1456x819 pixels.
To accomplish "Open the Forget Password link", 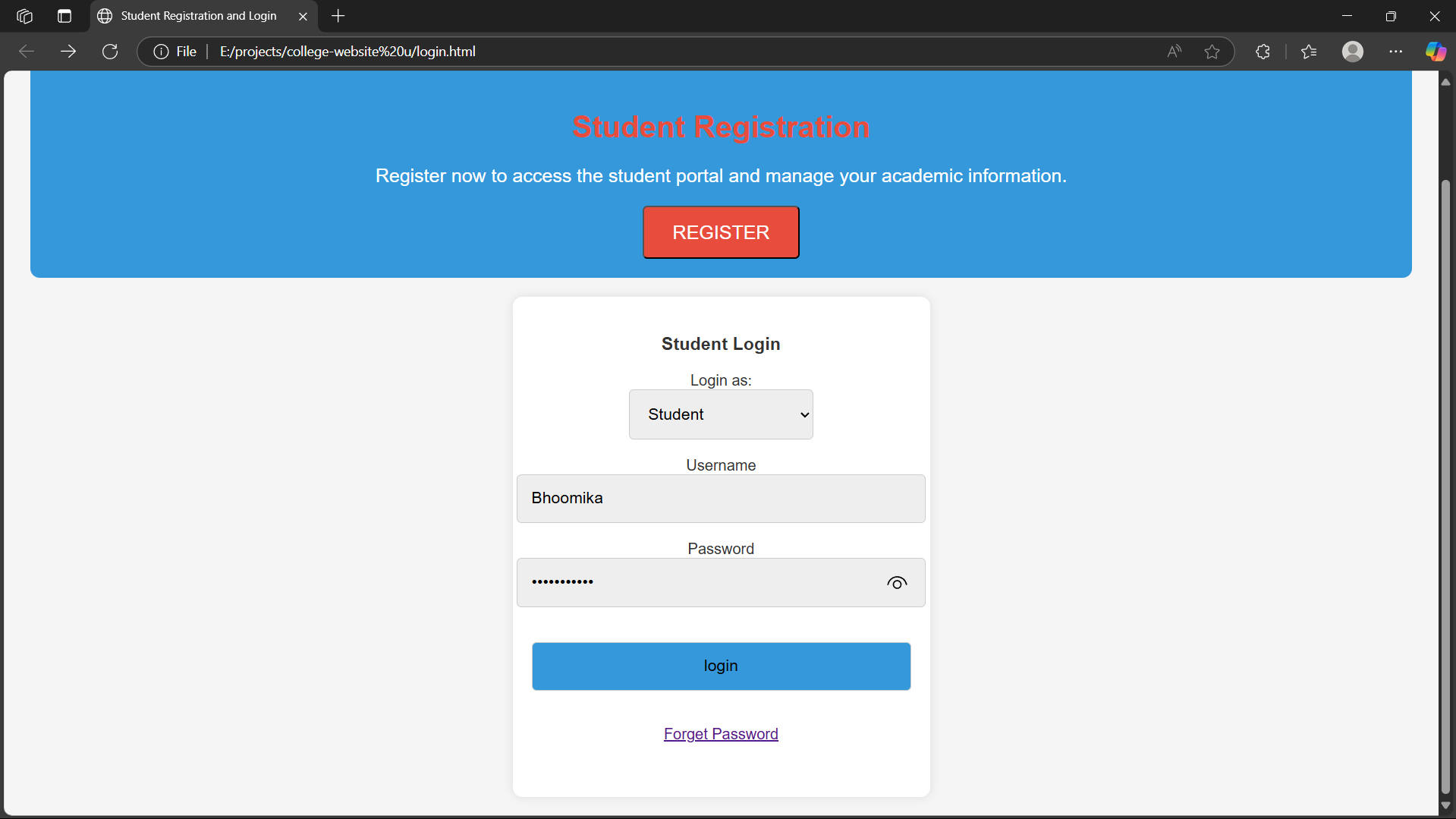I will click(x=720, y=734).
